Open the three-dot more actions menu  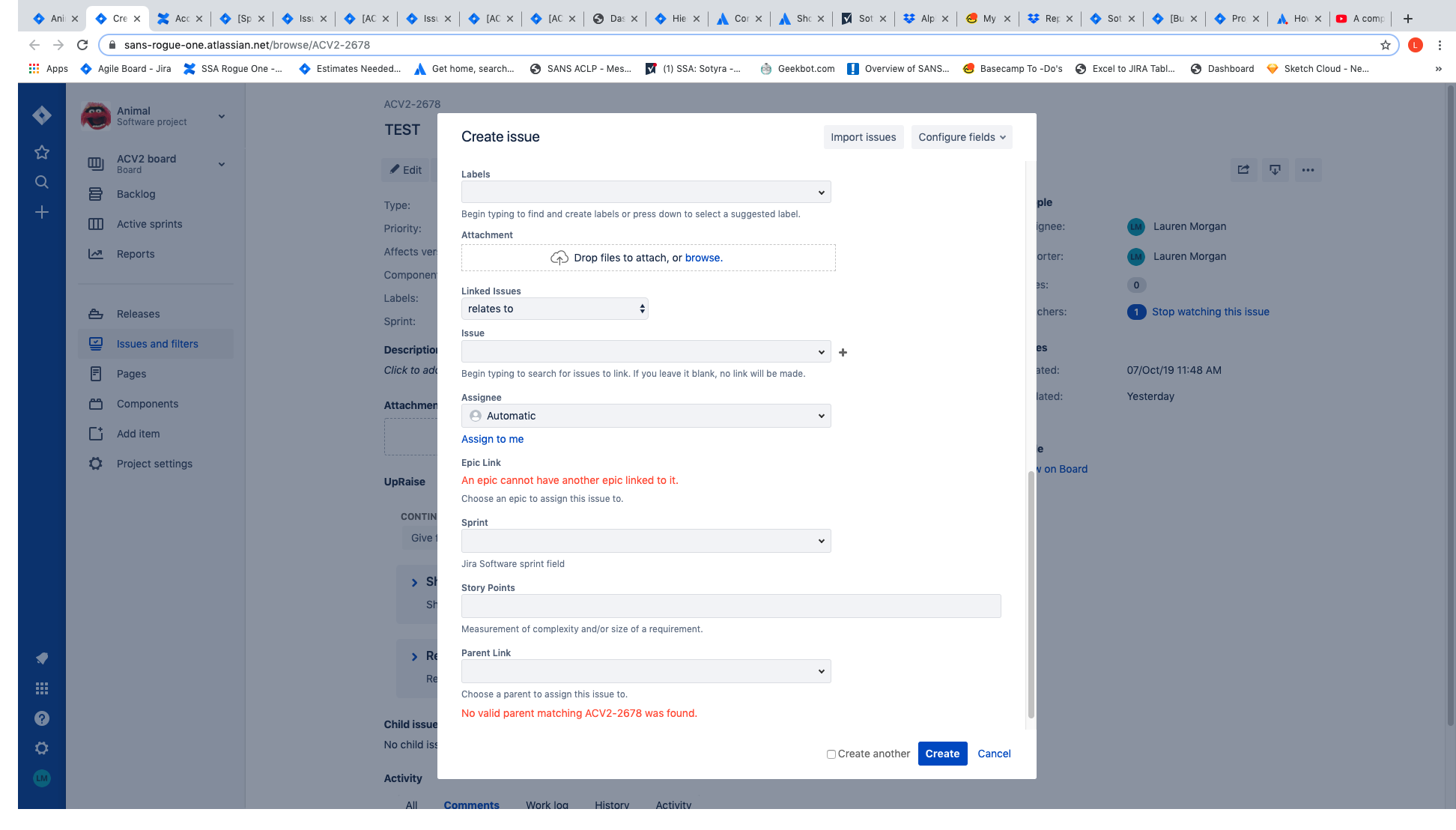pos(1308,170)
